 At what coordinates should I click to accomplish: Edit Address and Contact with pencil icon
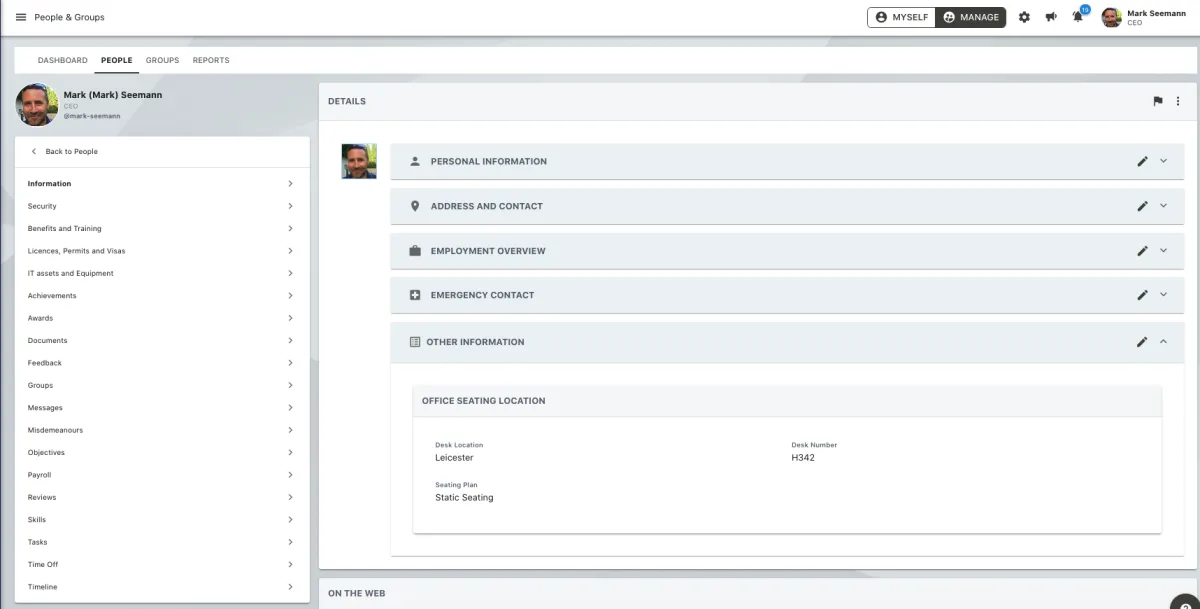point(1142,206)
